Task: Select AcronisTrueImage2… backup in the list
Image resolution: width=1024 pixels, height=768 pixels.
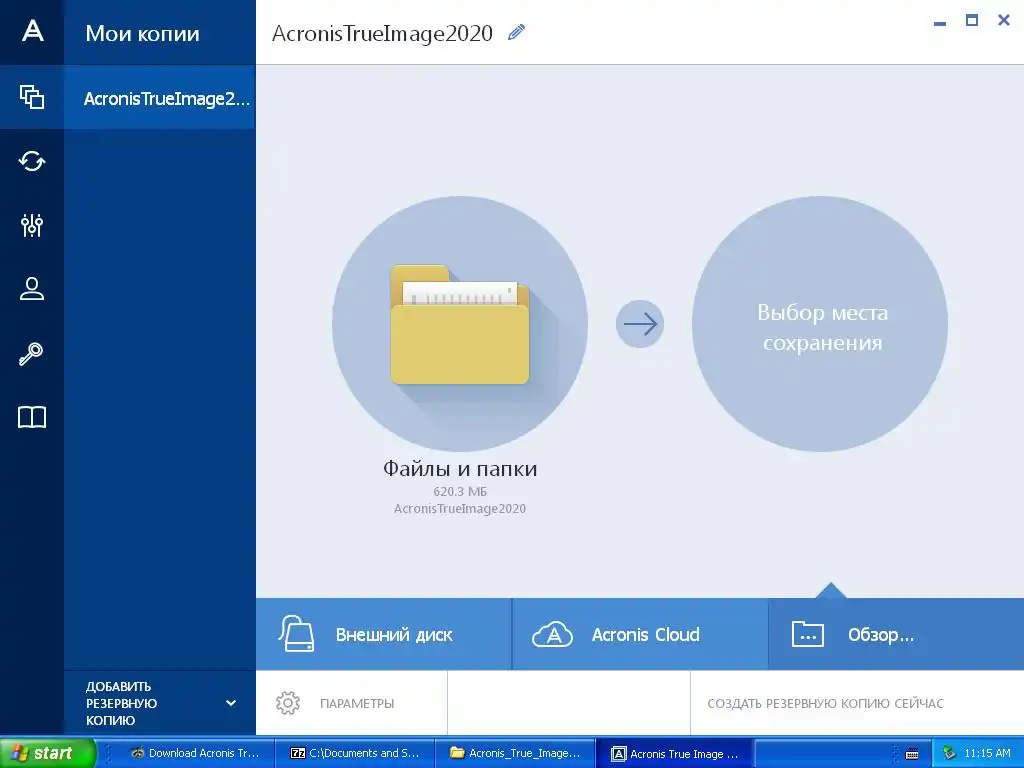Action: coord(160,98)
